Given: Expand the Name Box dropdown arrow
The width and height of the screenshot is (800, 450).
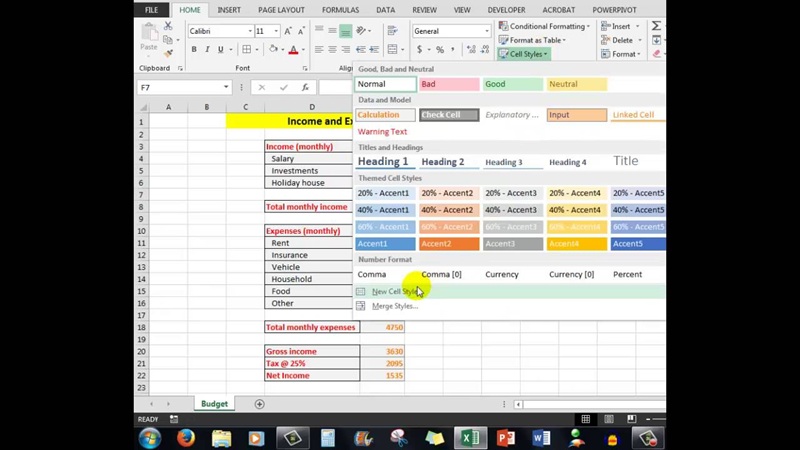Looking at the screenshot, I should coord(226,87).
